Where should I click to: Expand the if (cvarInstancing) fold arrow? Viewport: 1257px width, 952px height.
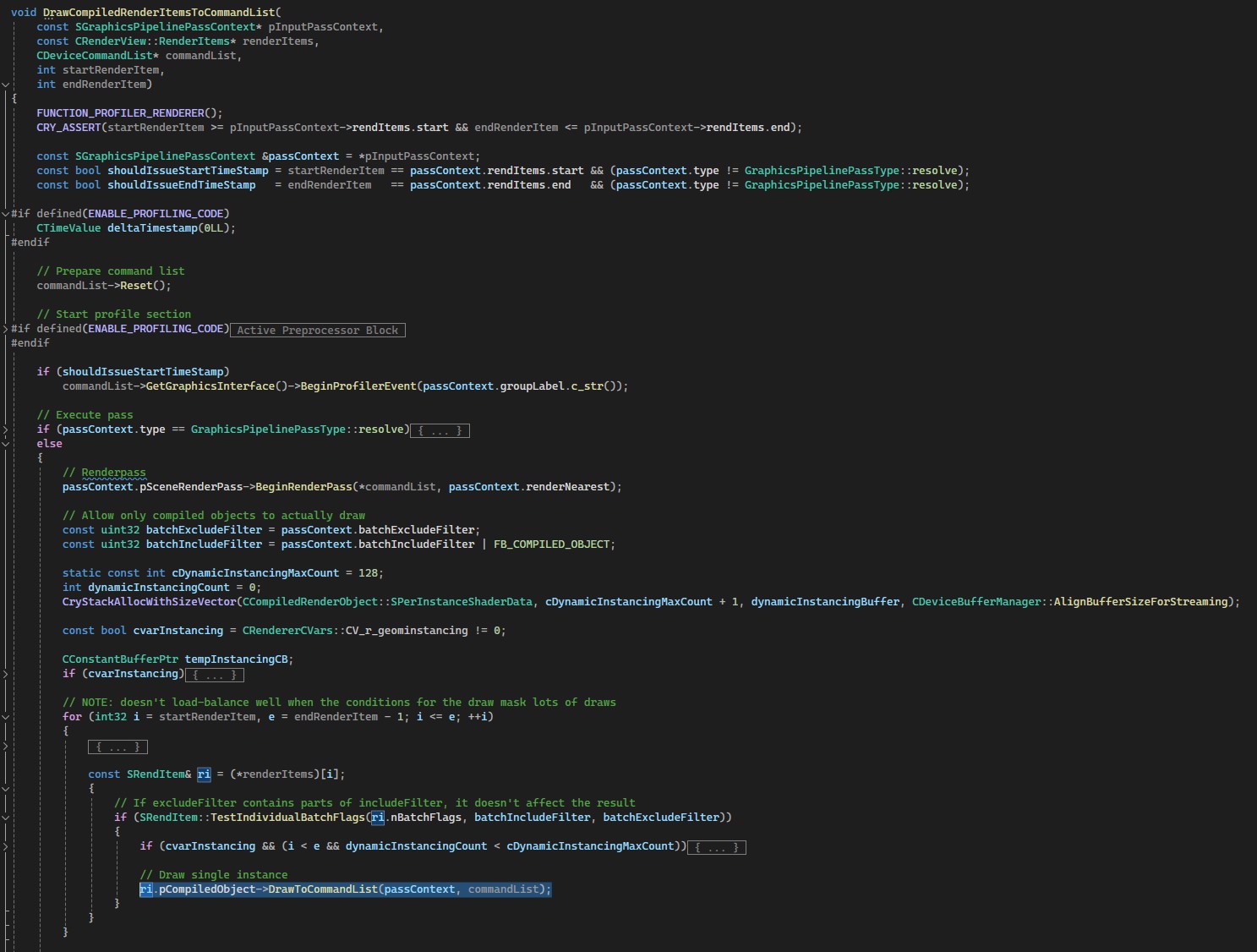(x=6, y=674)
